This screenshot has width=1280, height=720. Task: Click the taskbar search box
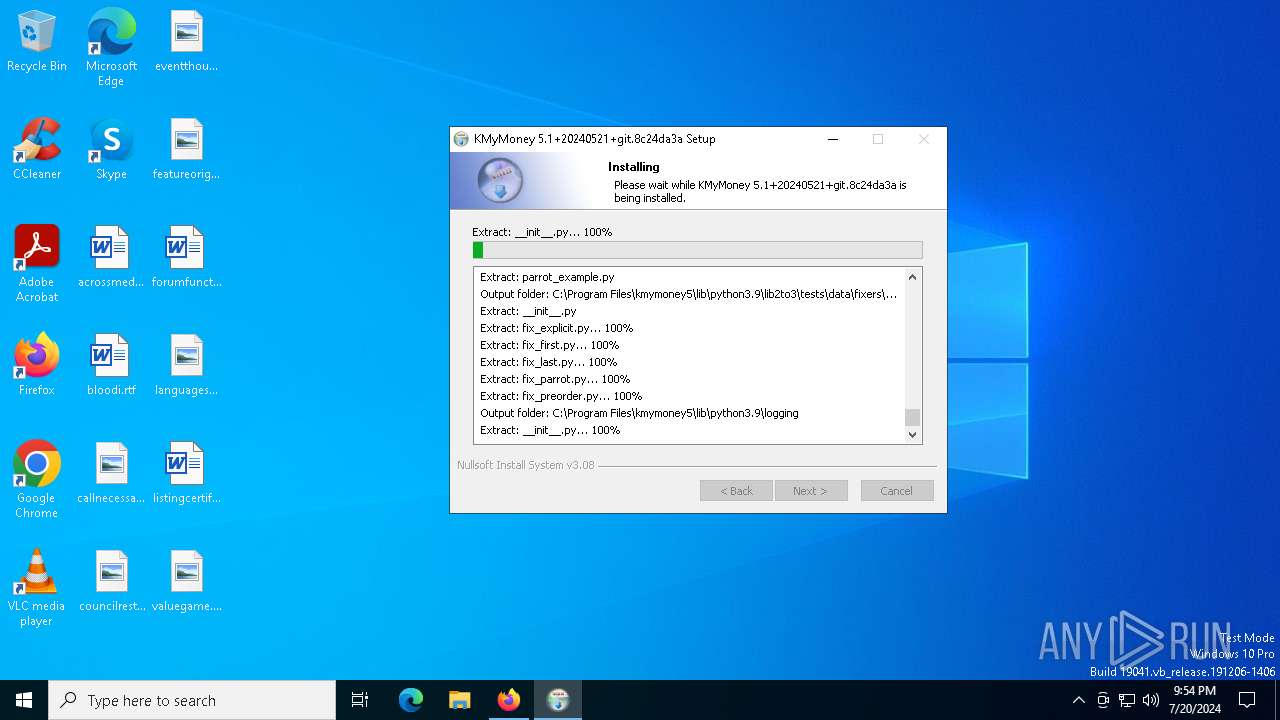coord(192,700)
